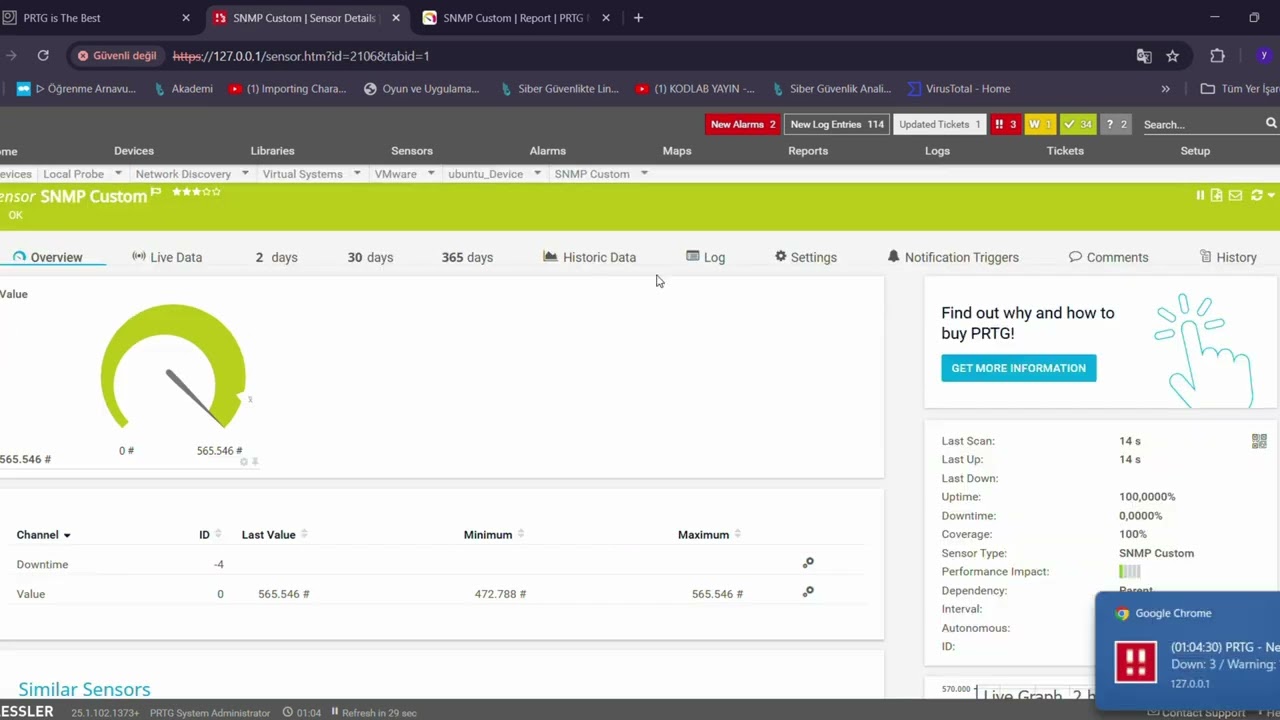Screen dimensions: 1280x720
Task: Click the gauge settings gear below the gauge
Action: [x=244, y=461]
